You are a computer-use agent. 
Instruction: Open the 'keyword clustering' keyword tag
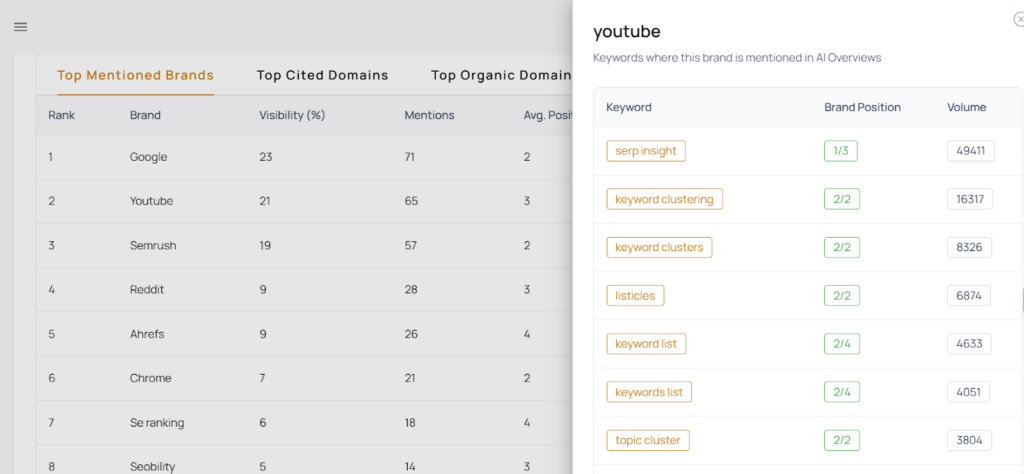(x=664, y=199)
